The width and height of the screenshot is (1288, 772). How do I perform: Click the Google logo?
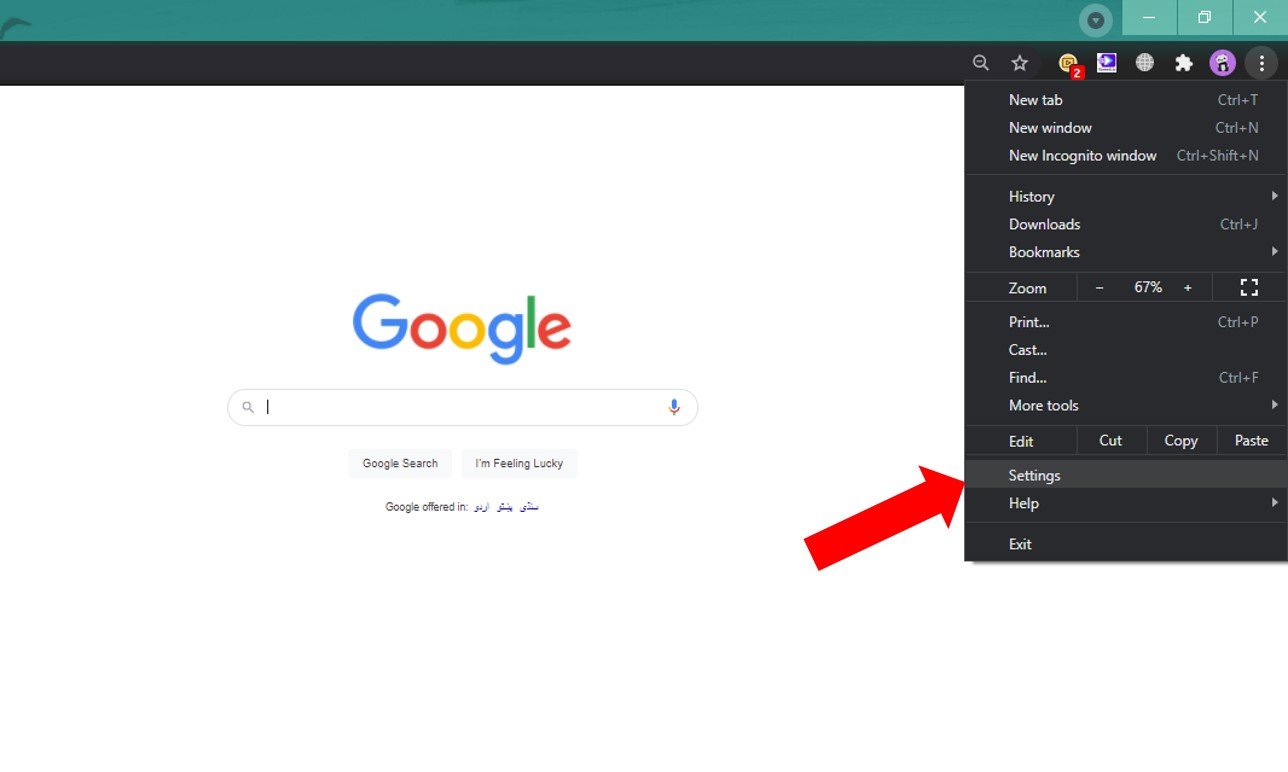pyautogui.click(x=462, y=328)
